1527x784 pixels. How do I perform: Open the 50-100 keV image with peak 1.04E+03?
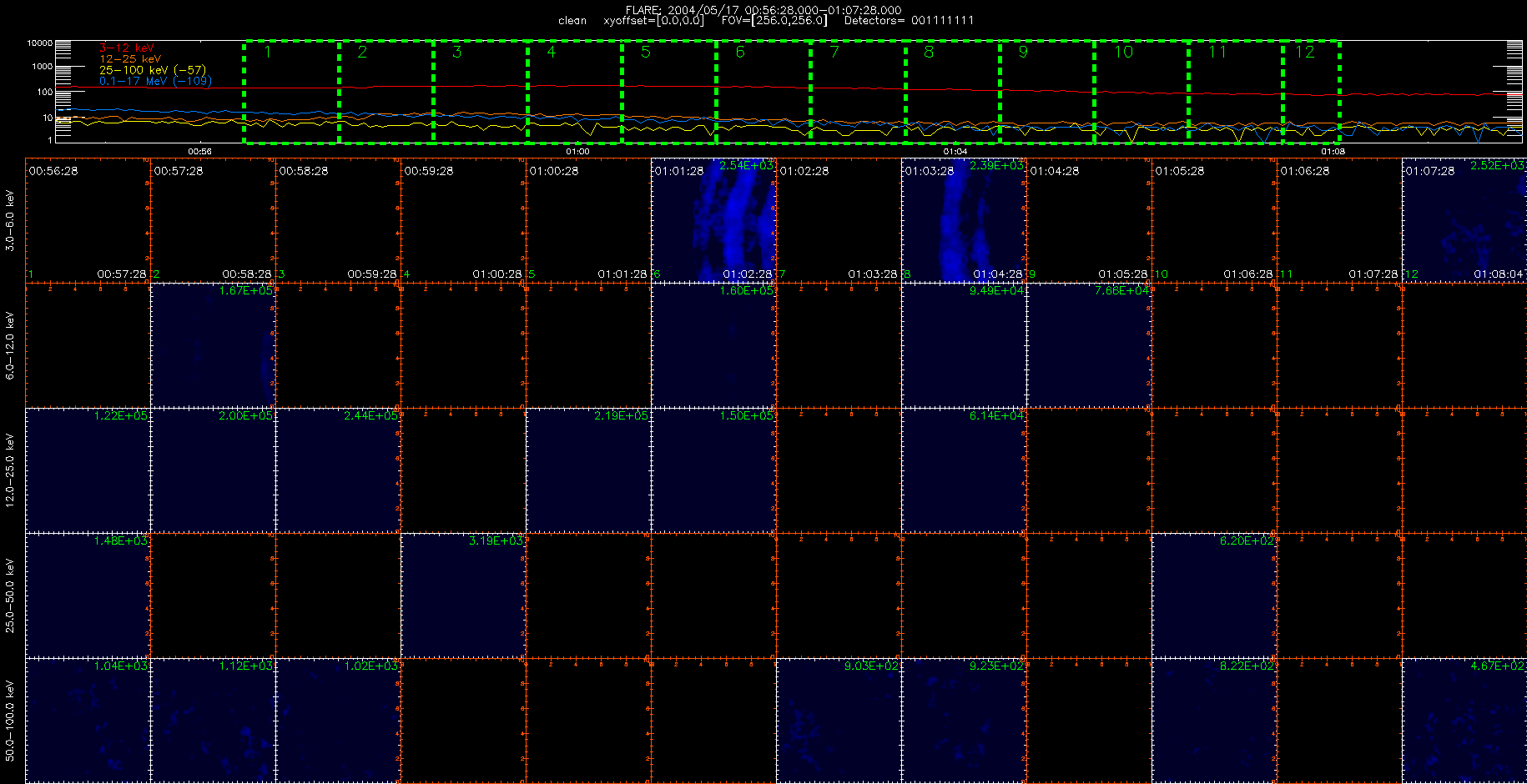(x=88, y=721)
